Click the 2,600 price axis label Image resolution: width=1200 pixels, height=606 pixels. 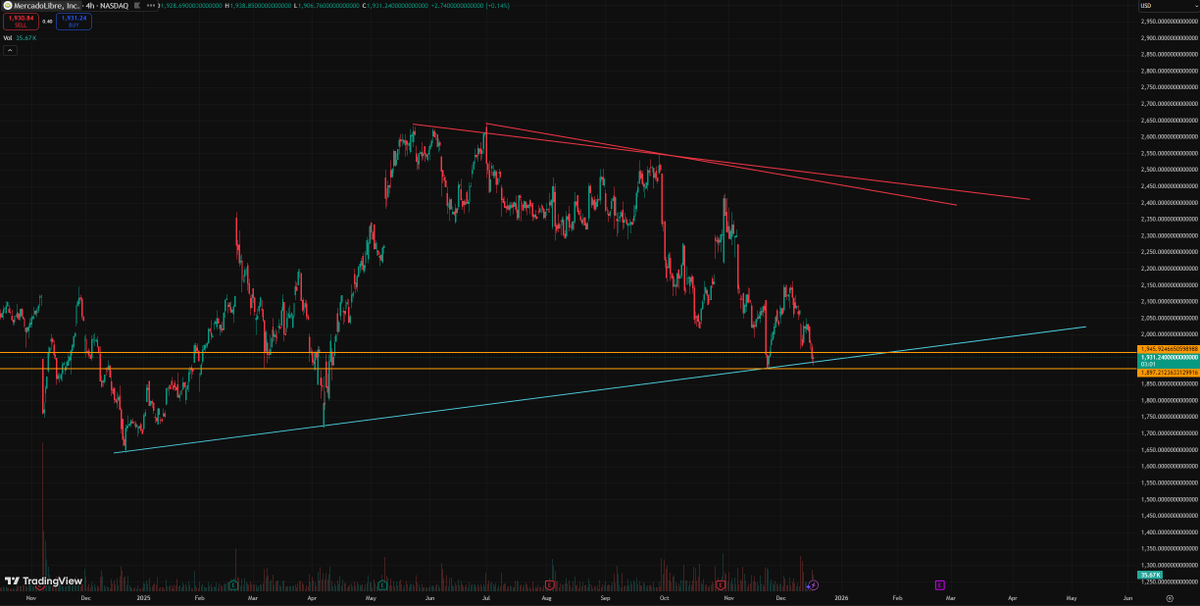tap(1169, 137)
